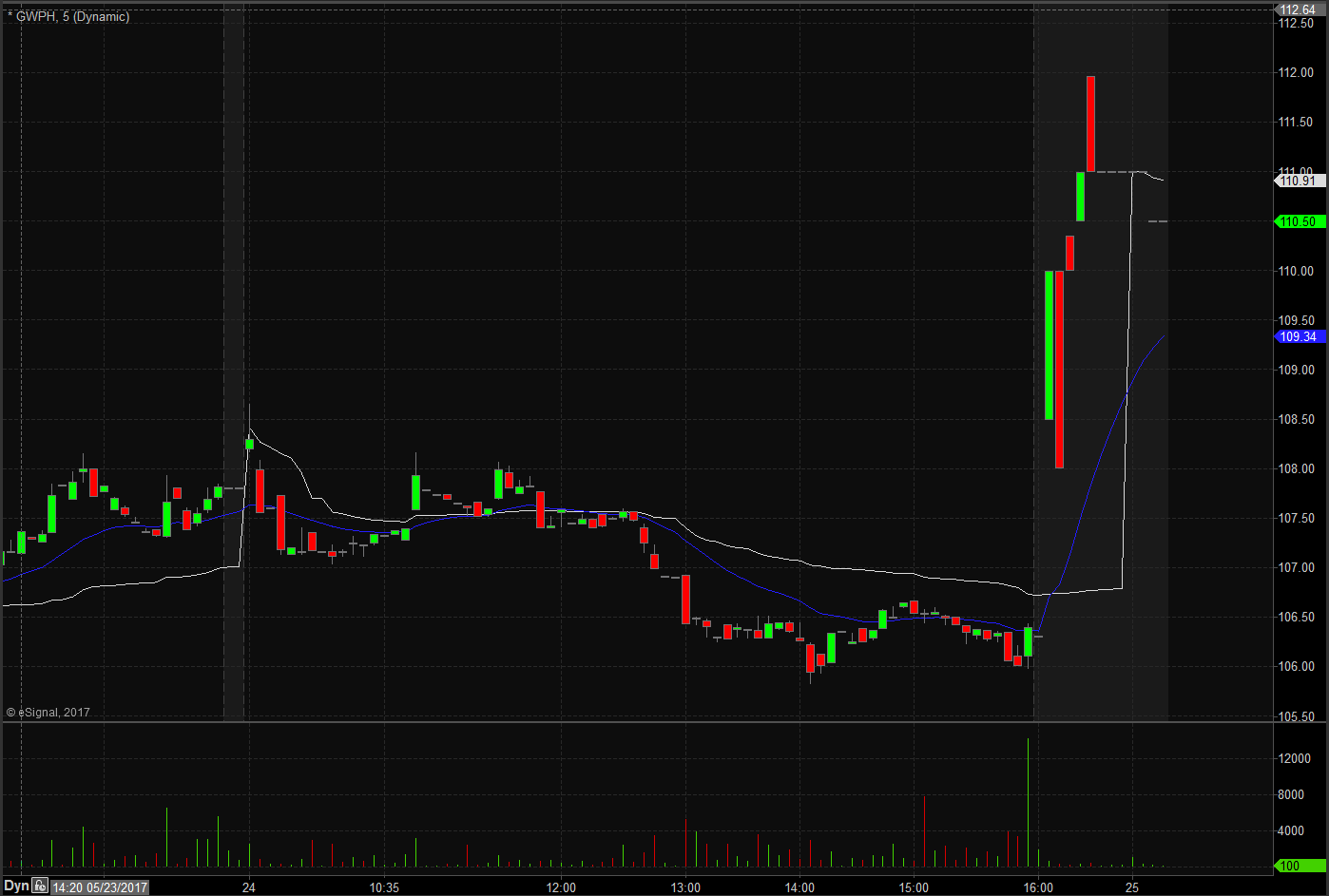Click the tallest volume bar near 16:00
This screenshot has width=1329, height=896.
[x=1028, y=802]
